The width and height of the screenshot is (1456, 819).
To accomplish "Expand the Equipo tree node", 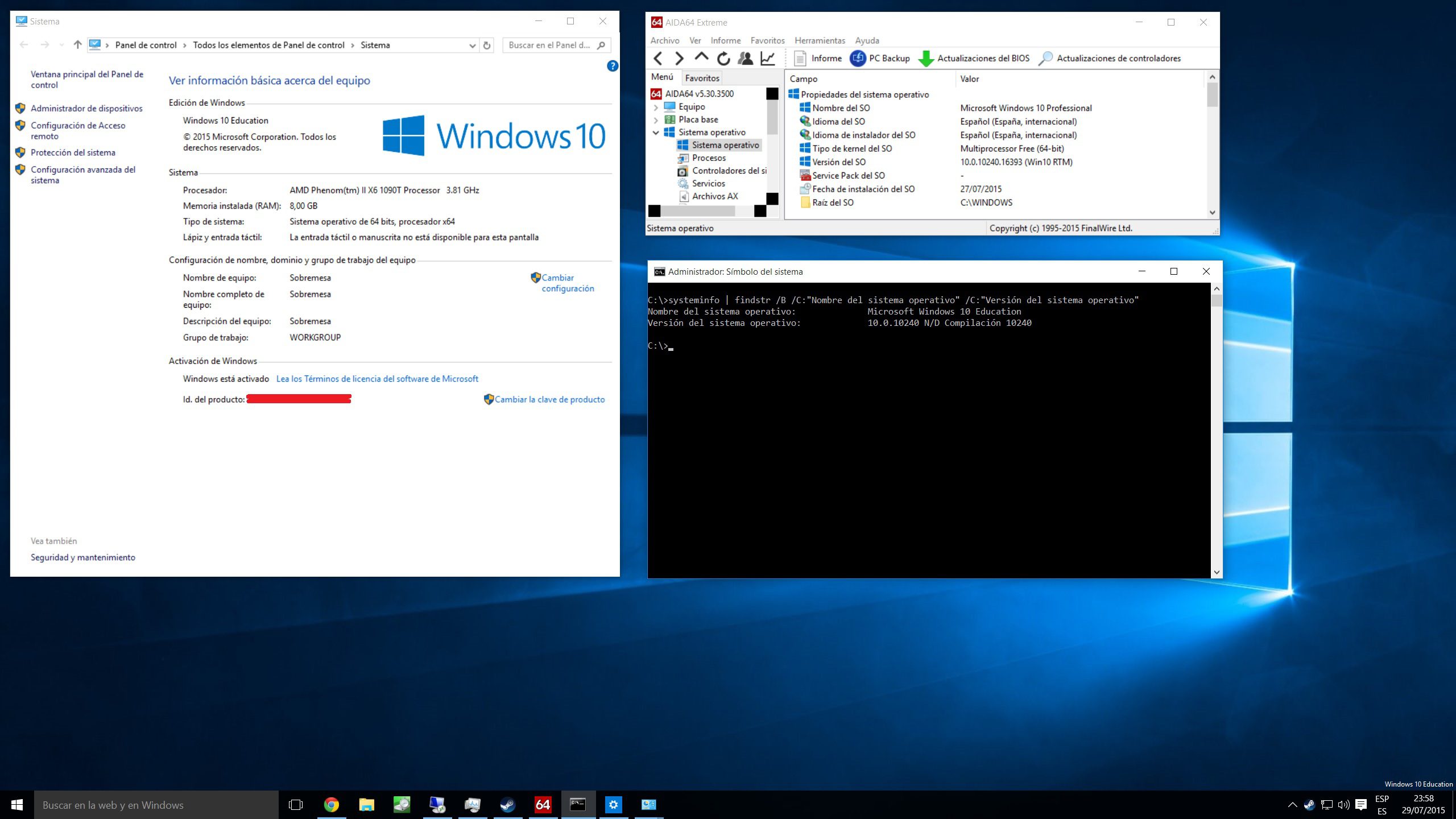I will (657, 106).
